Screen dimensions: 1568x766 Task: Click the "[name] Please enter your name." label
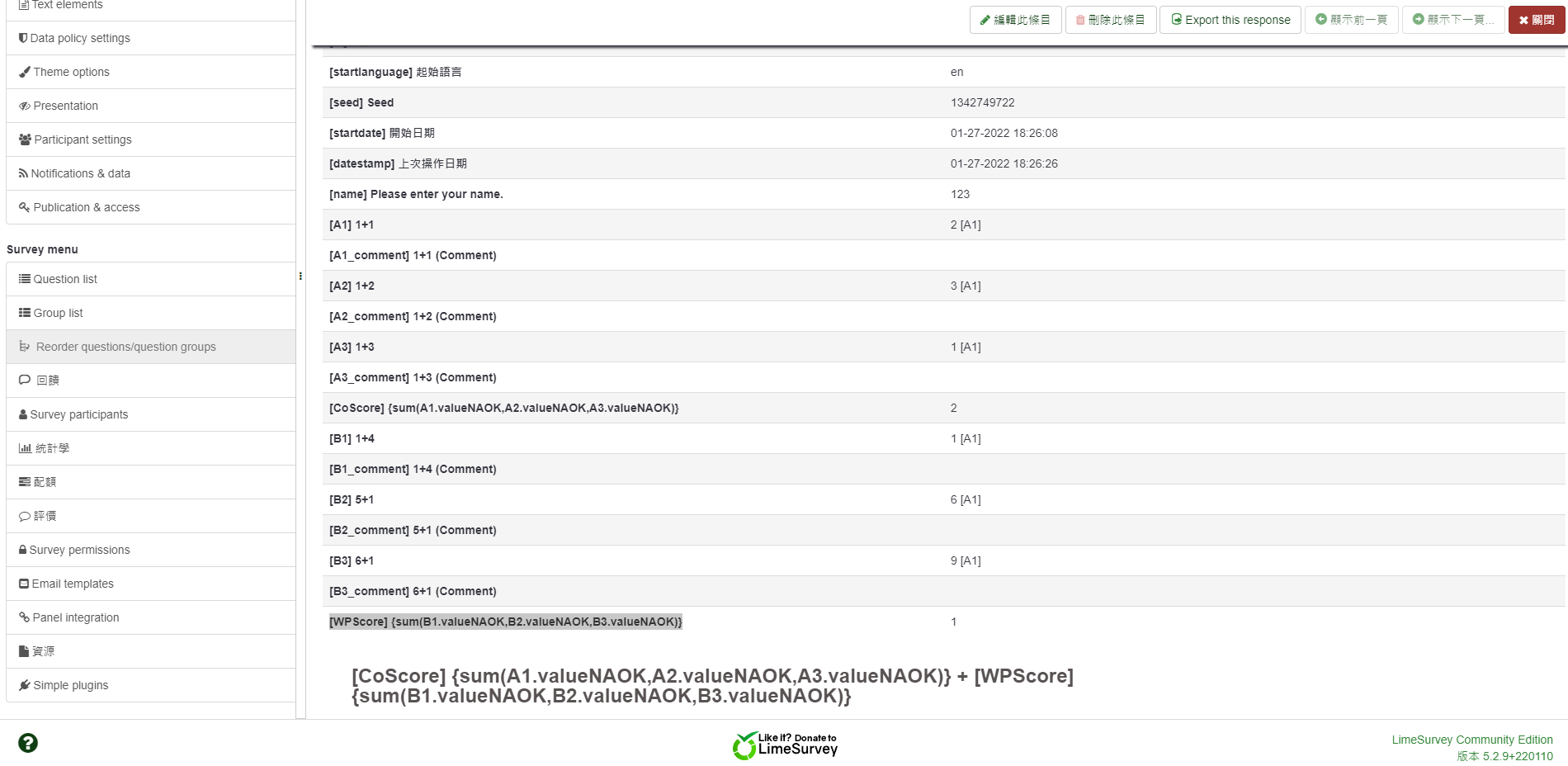(416, 194)
